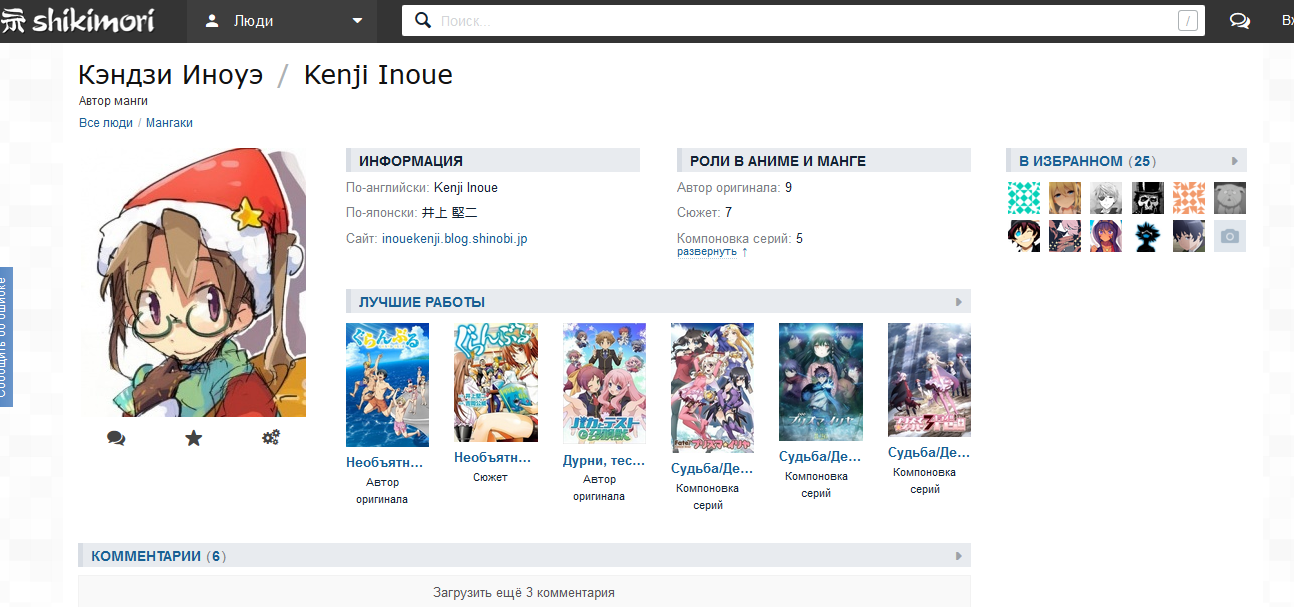1294x611 pixels.
Task: Click the Сообщить об ошибке side tab
Action: click(x=5, y=337)
